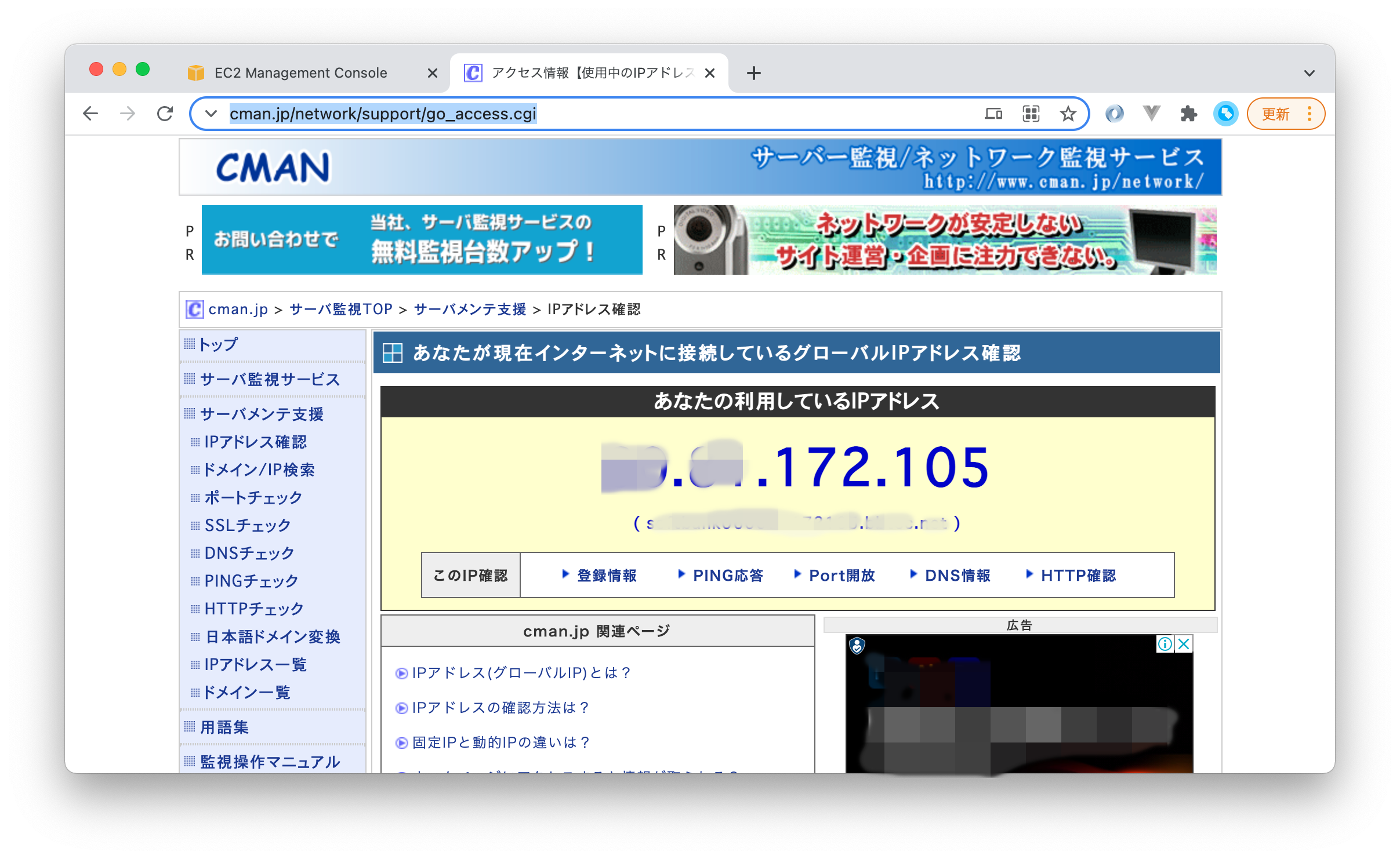The height and width of the screenshot is (859, 1400).
Task: Click the QR code icon in the address bar
Action: pyautogui.click(x=1031, y=114)
